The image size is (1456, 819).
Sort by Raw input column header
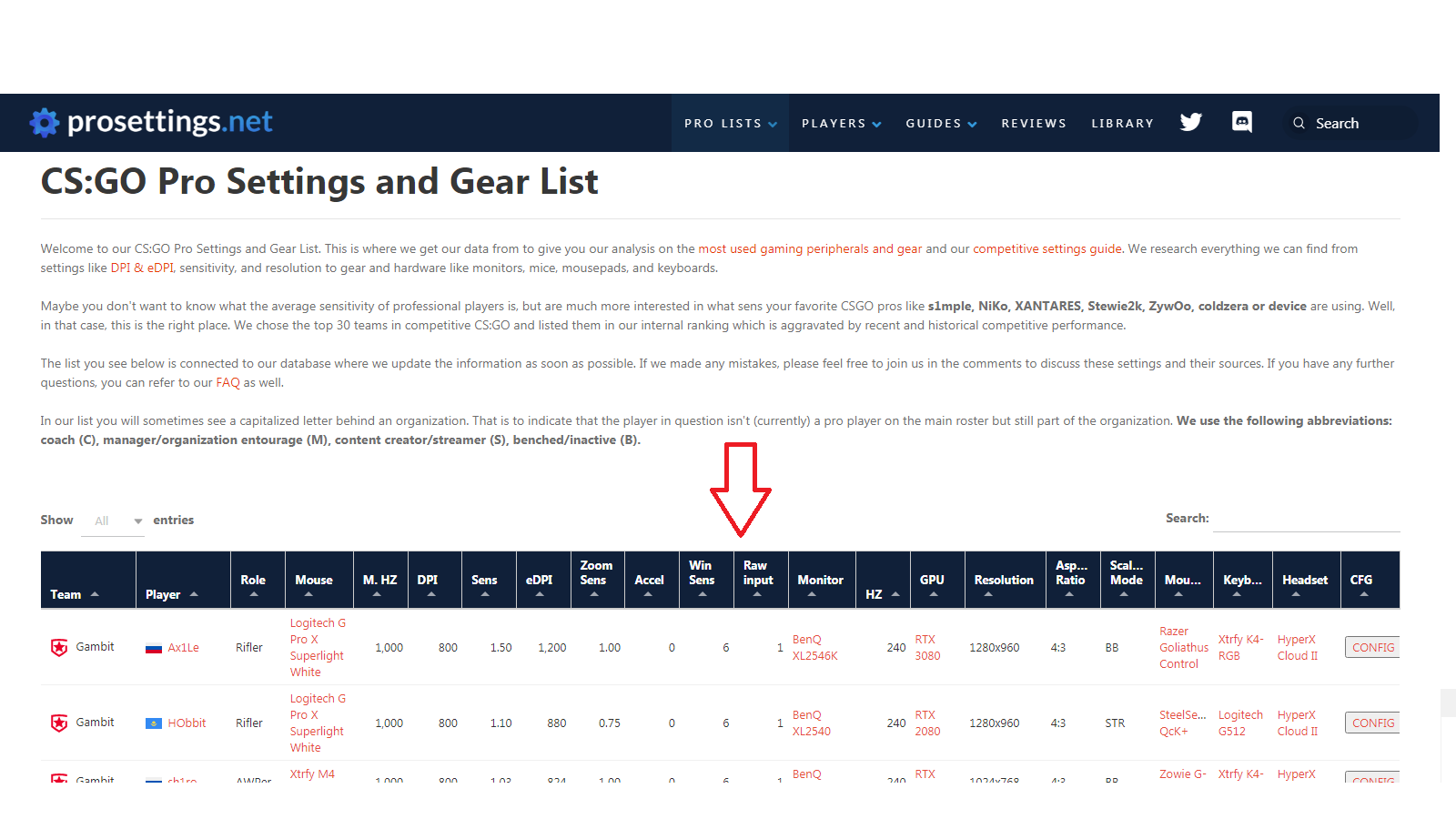(760, 580)
